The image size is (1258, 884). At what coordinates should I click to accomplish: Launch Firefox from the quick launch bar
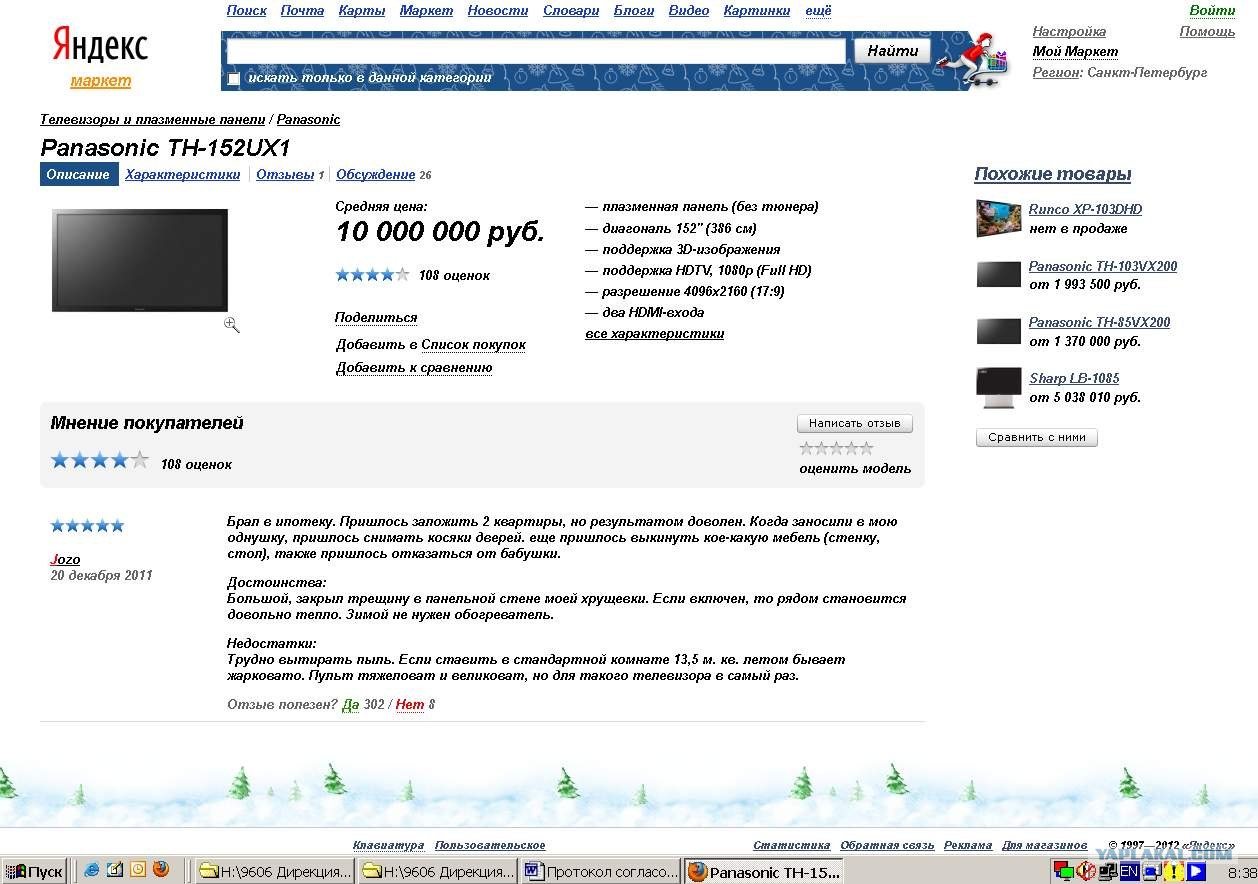coord(161,870)
